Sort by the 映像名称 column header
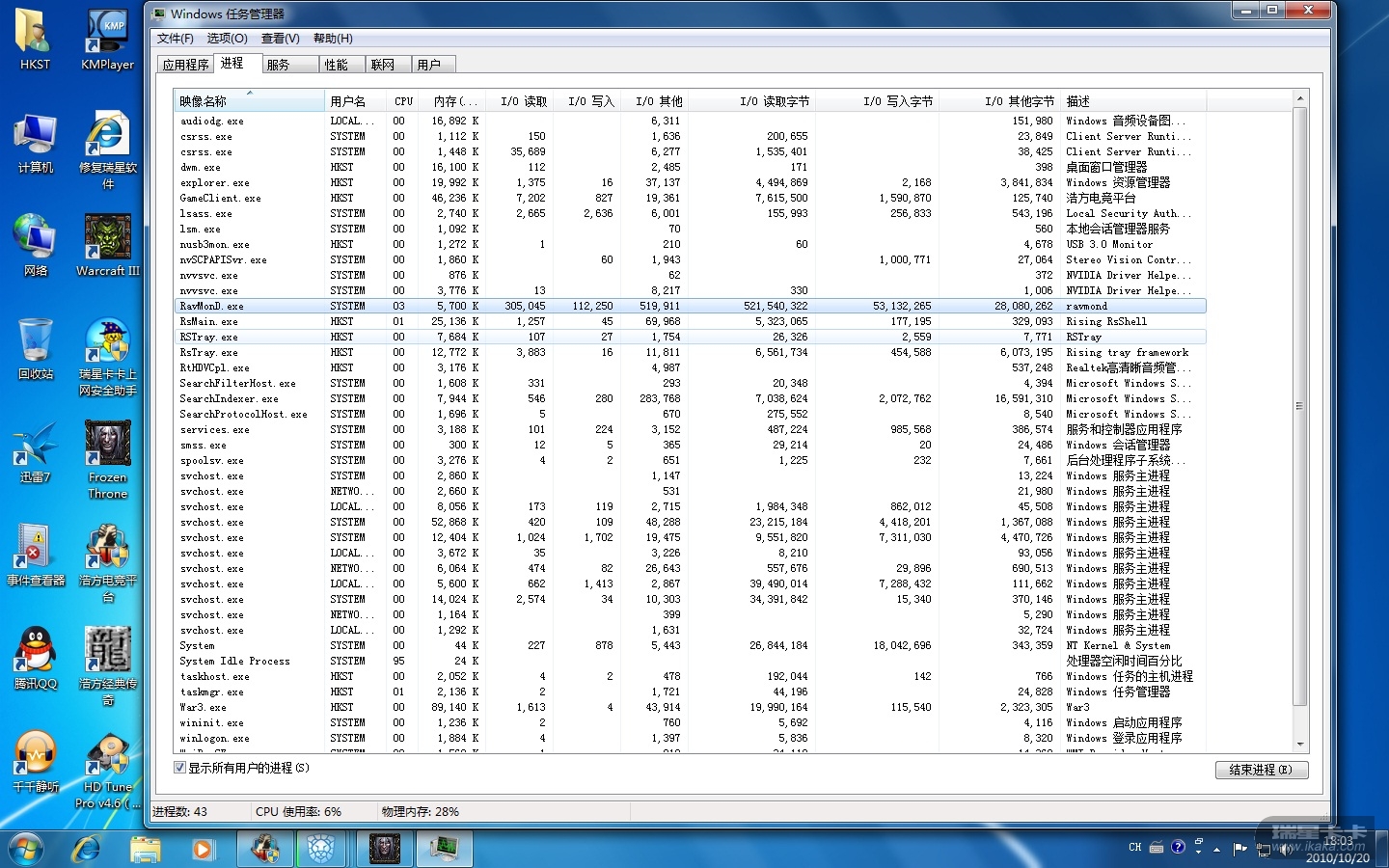 click(250, 100)
